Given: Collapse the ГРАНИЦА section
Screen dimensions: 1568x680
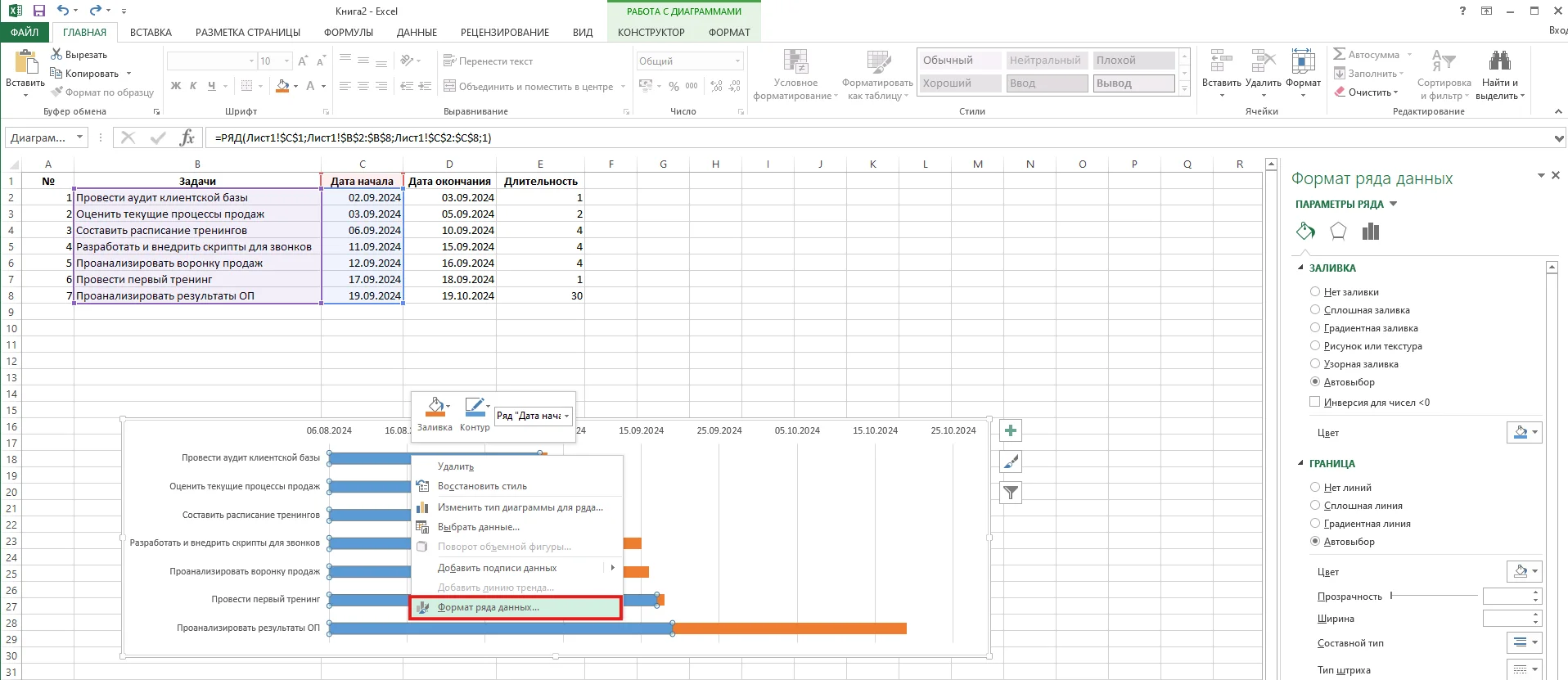Looking at the screenshot, I should [x=1300, y=463].
